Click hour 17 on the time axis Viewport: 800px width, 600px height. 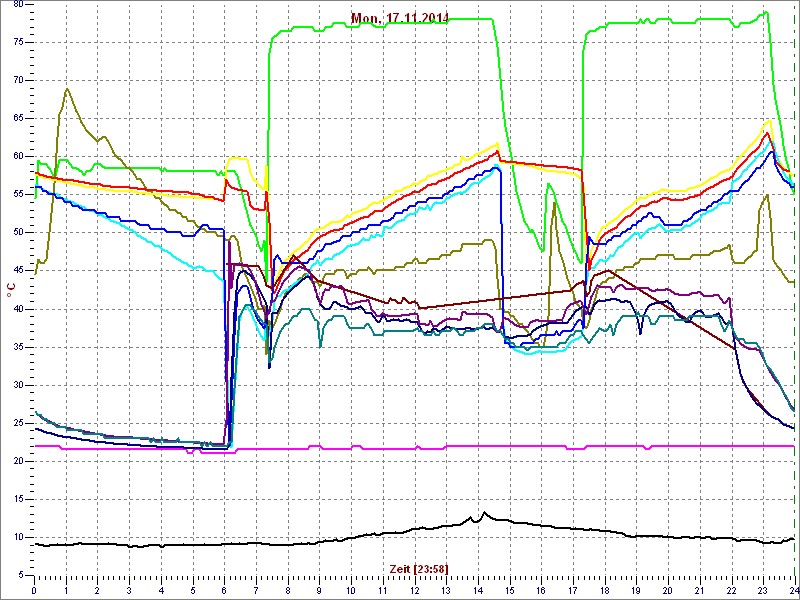coord(572,590)
